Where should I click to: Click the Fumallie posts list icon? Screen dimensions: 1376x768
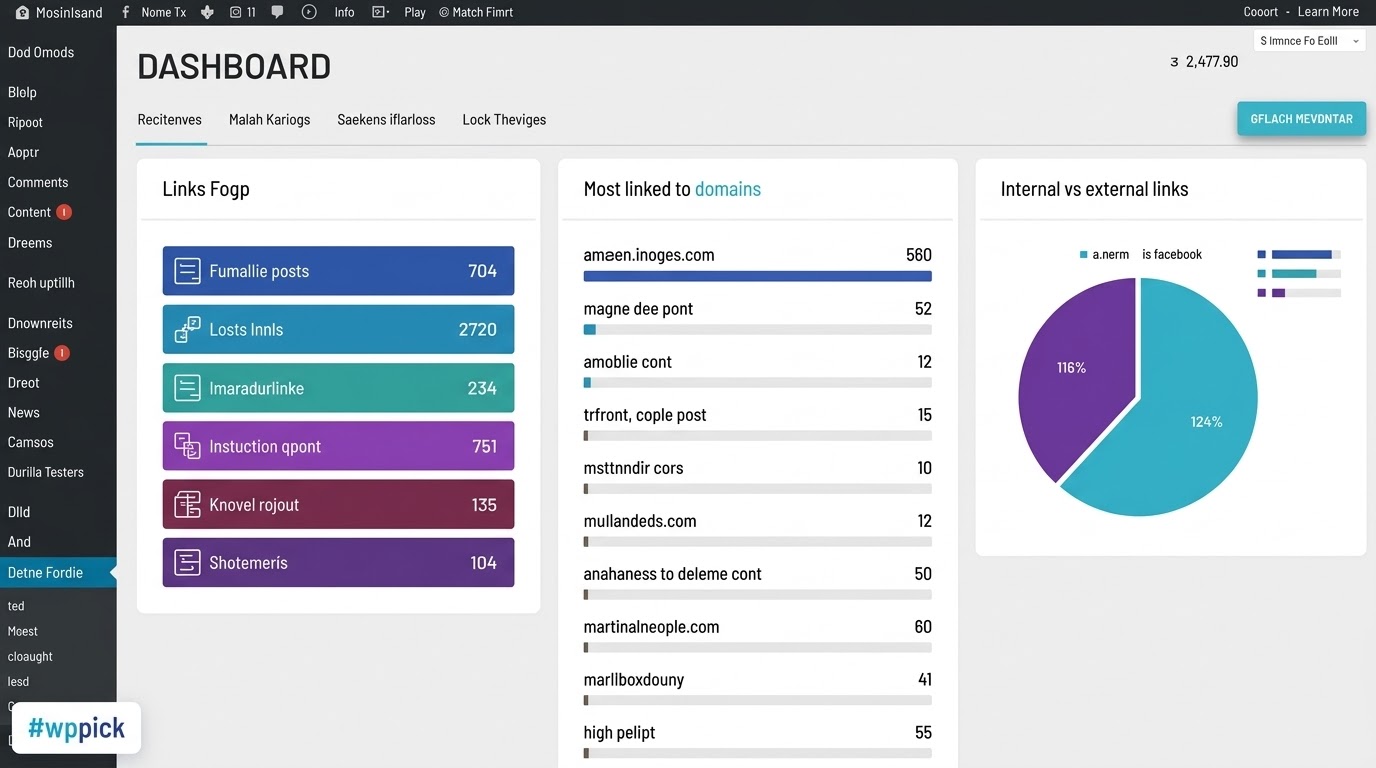point(187,271)
